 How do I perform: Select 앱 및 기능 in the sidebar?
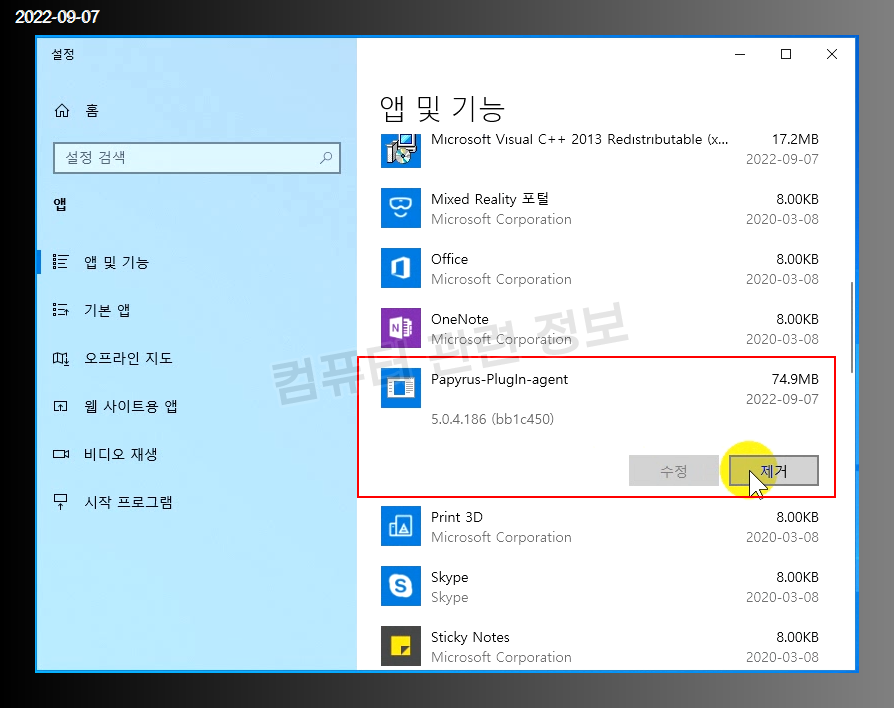pyautogui.click(x=116, y=262)
